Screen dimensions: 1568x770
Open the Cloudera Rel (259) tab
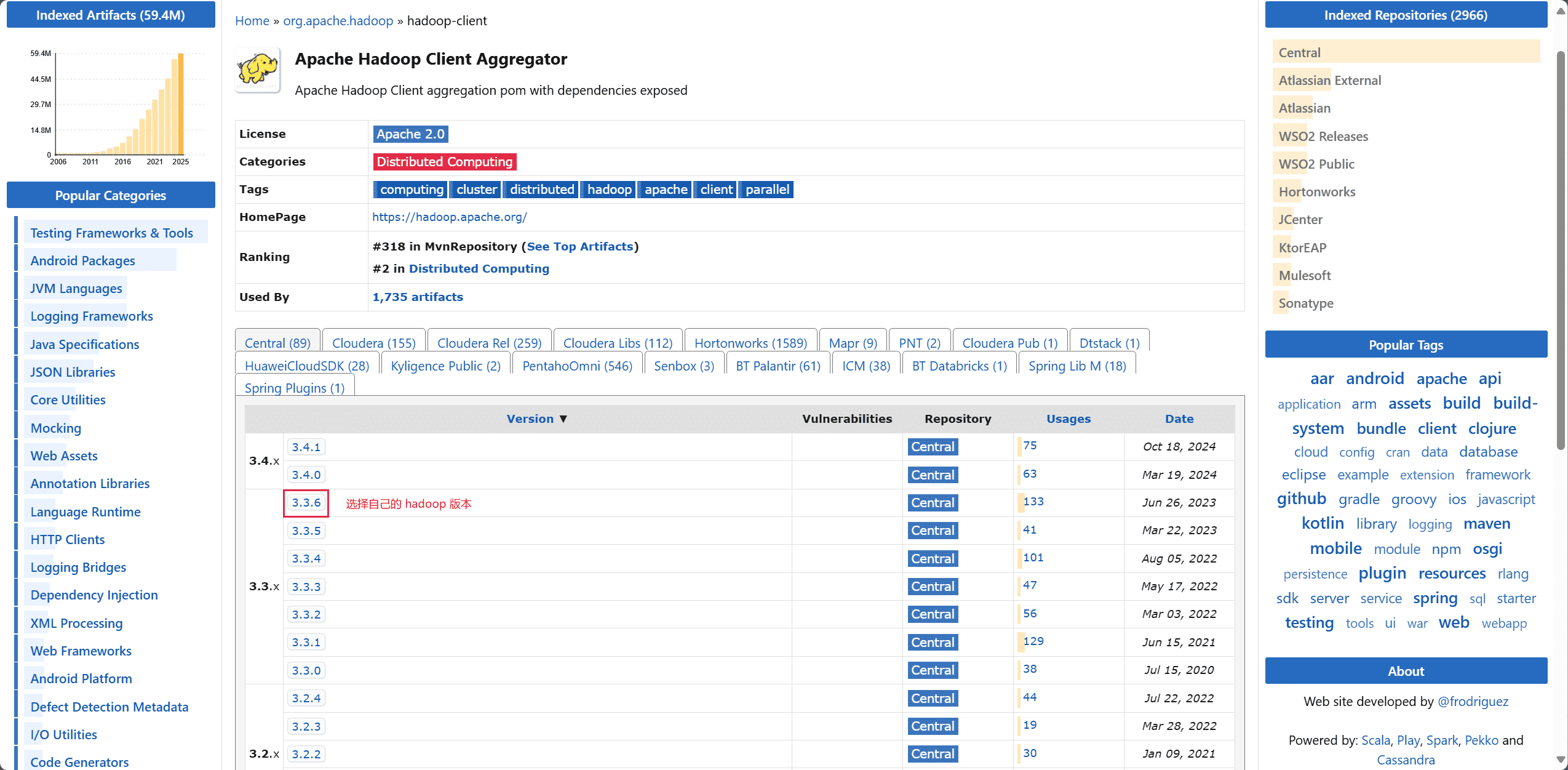pyautogui.click(x=489, y=343)
